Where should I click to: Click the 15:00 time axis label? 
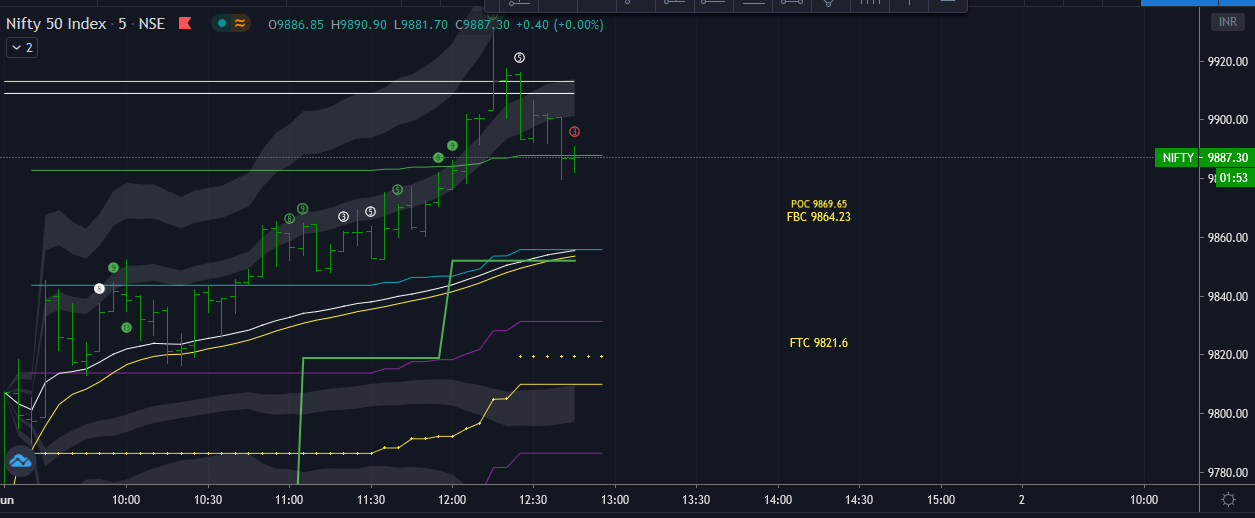point(940,499)
